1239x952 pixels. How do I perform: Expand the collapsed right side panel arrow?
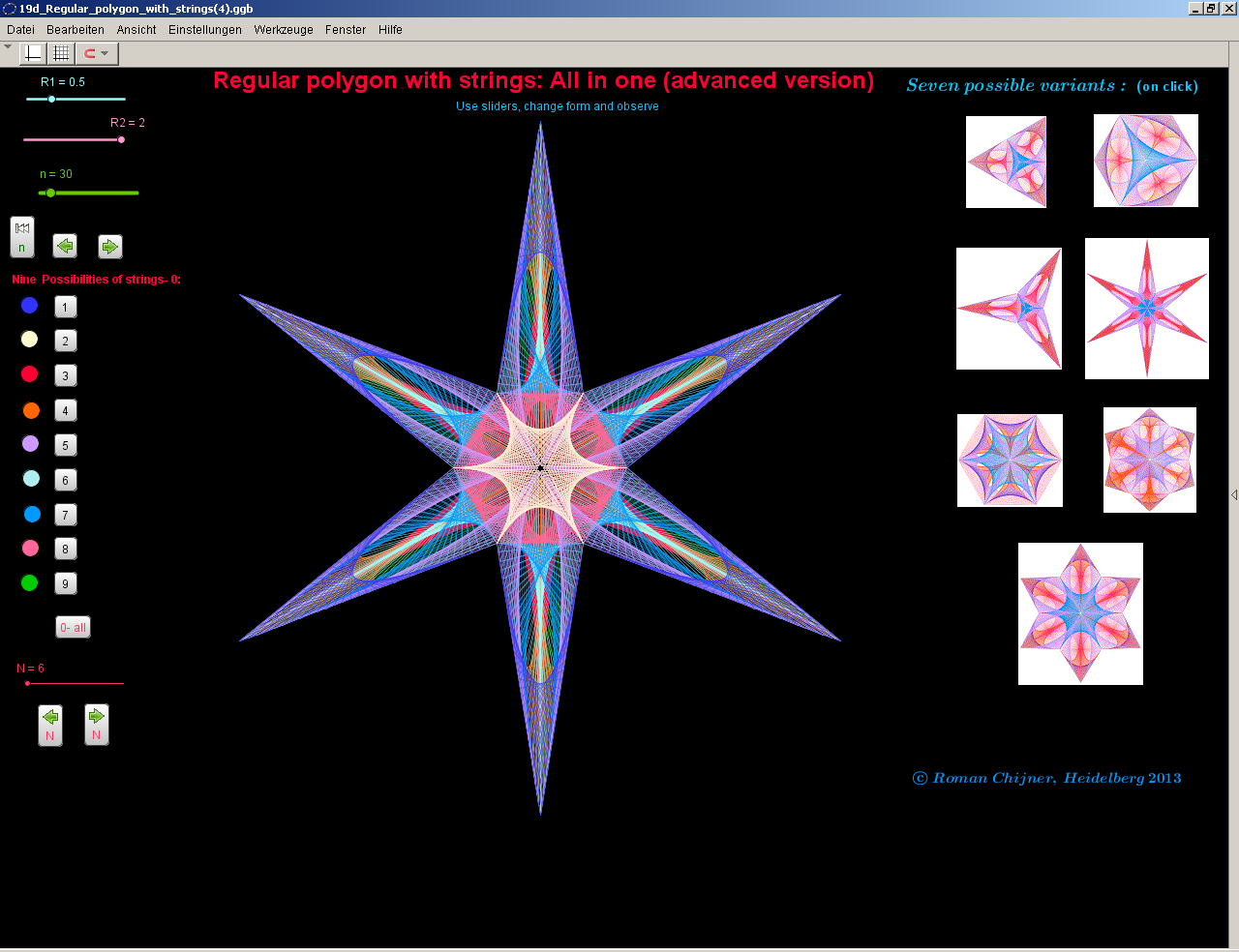[1233, 494]
